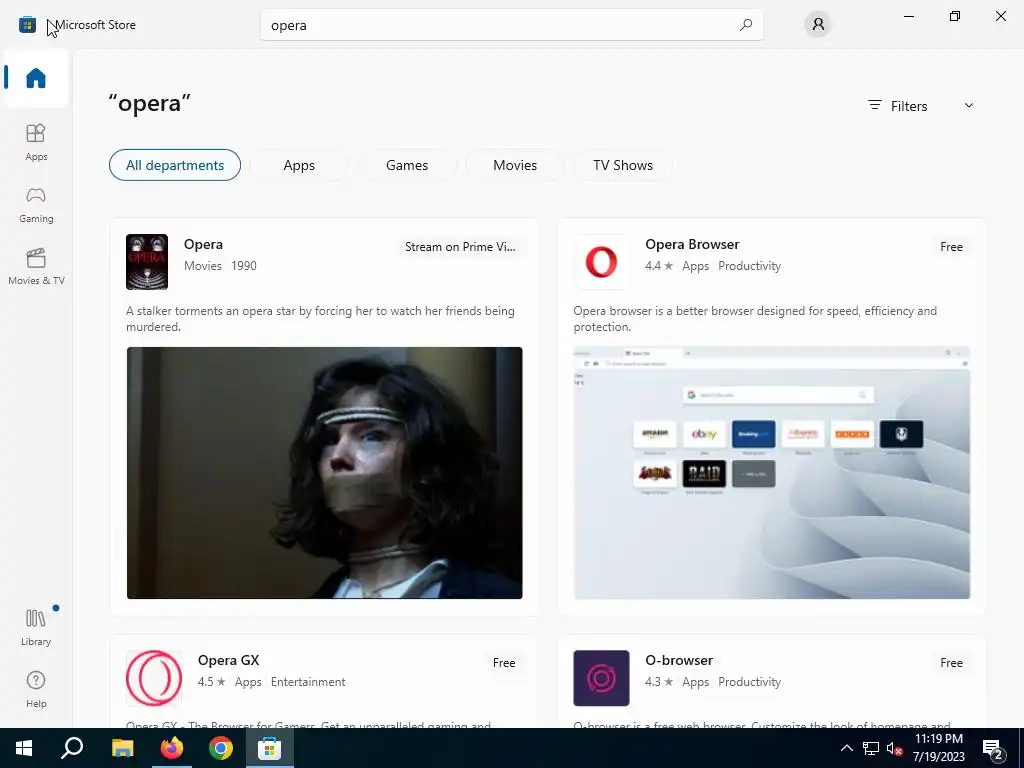1024x768 pixels.
Task: Select the Apps filter tab
Action: (299, 165)
